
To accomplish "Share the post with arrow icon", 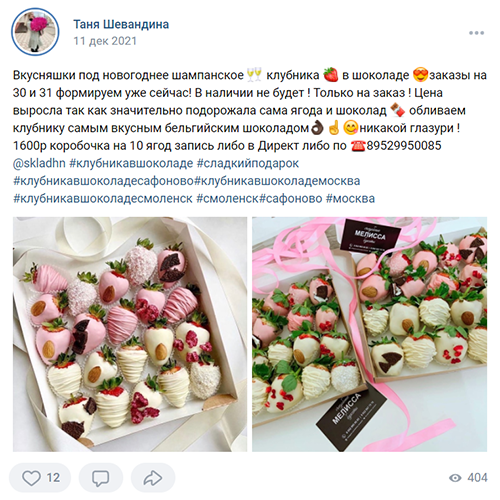I will (153, 478).
